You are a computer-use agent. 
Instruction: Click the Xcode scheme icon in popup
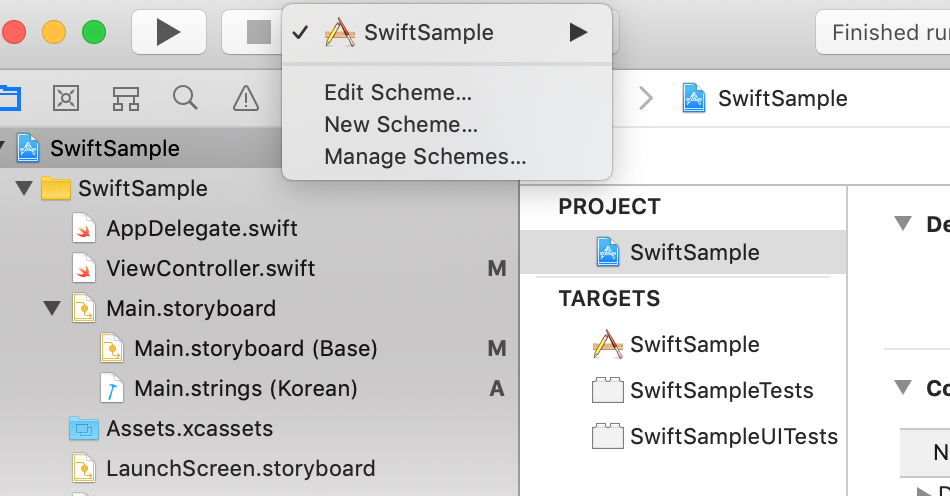point(340,33)
